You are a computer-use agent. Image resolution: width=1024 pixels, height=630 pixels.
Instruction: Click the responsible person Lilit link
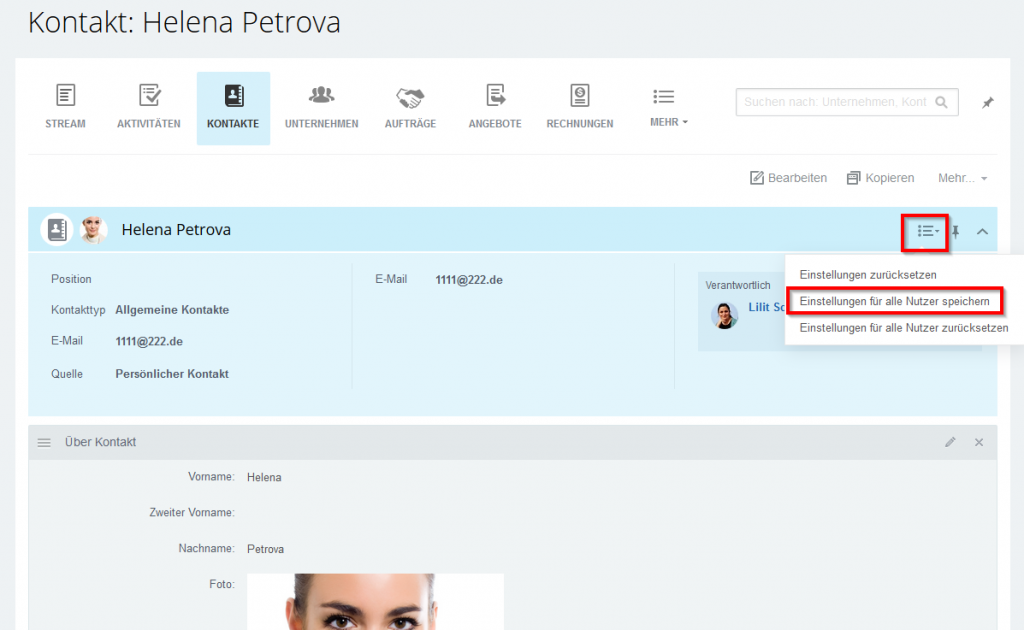767,307
